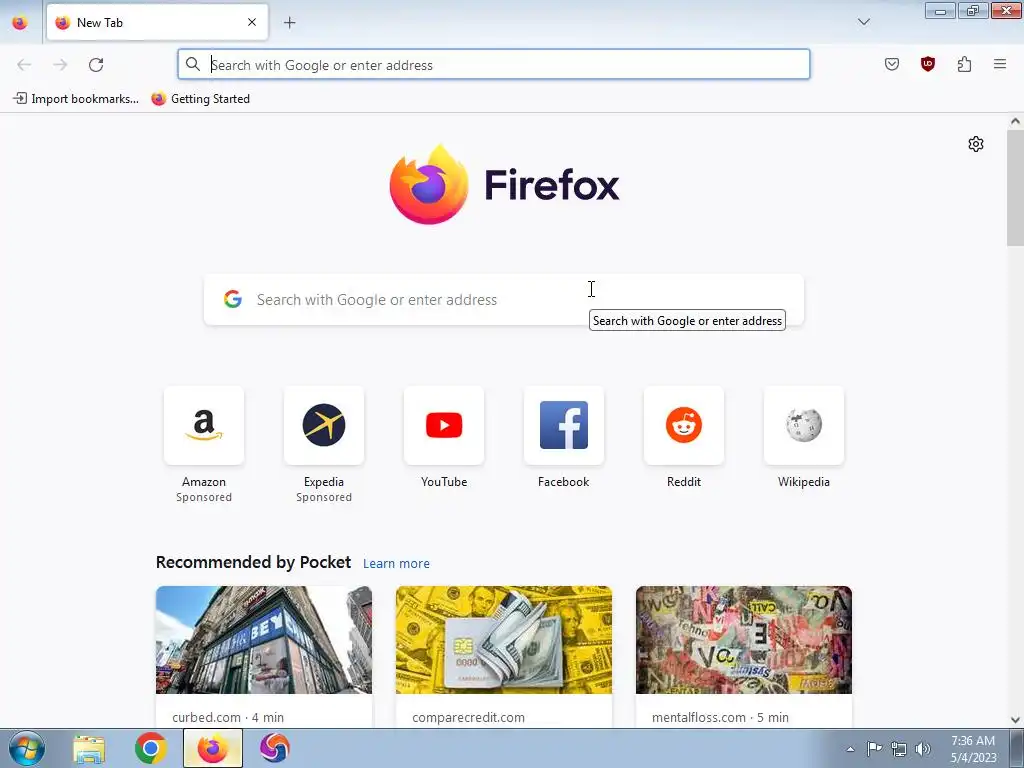1024x768 pixels.
Task: Click mentalfloss.com · 5 min source text
Action: point(720,717)
